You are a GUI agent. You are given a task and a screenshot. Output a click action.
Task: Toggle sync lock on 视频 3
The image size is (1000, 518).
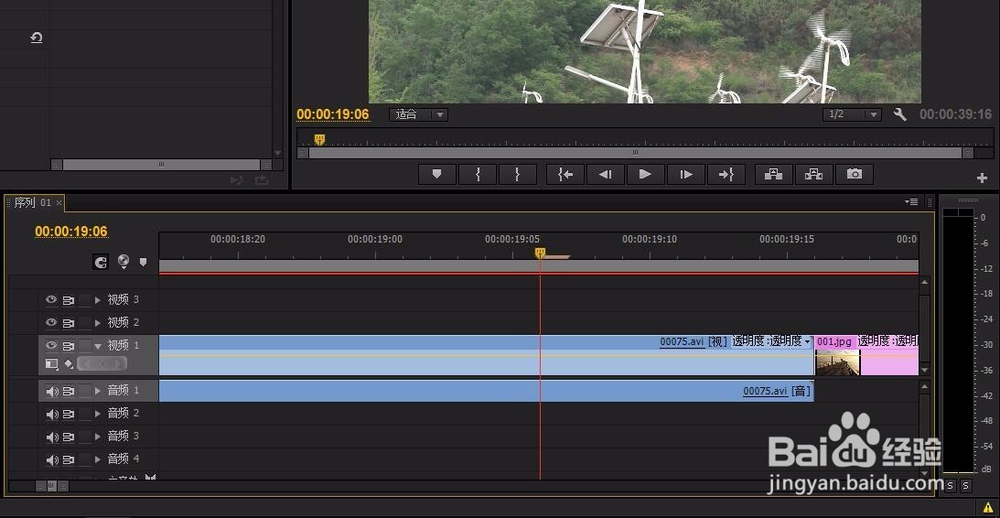(x=68, y=300)
